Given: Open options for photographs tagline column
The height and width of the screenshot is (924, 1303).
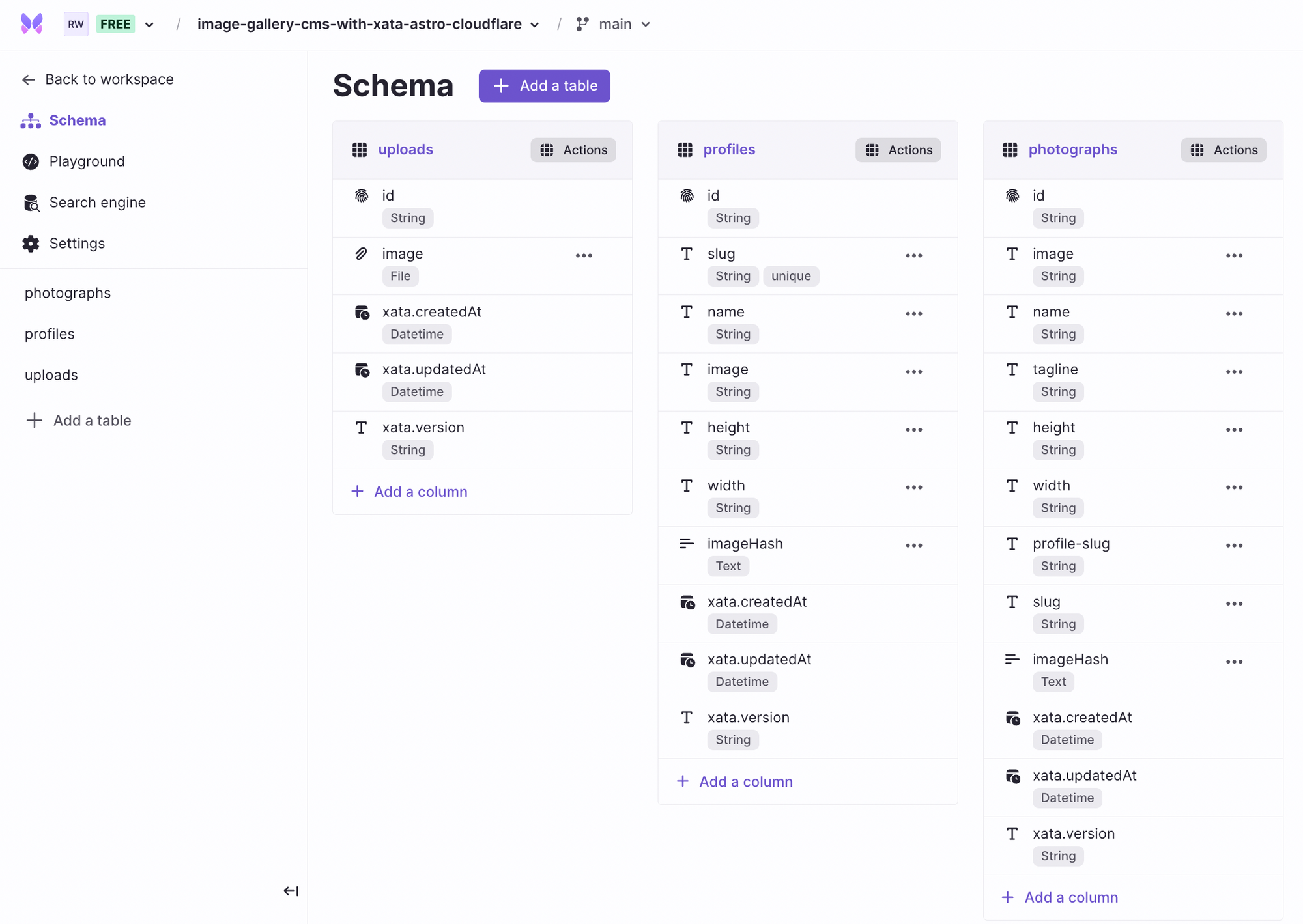Looking at the screenshot, I should (1234, 372).
